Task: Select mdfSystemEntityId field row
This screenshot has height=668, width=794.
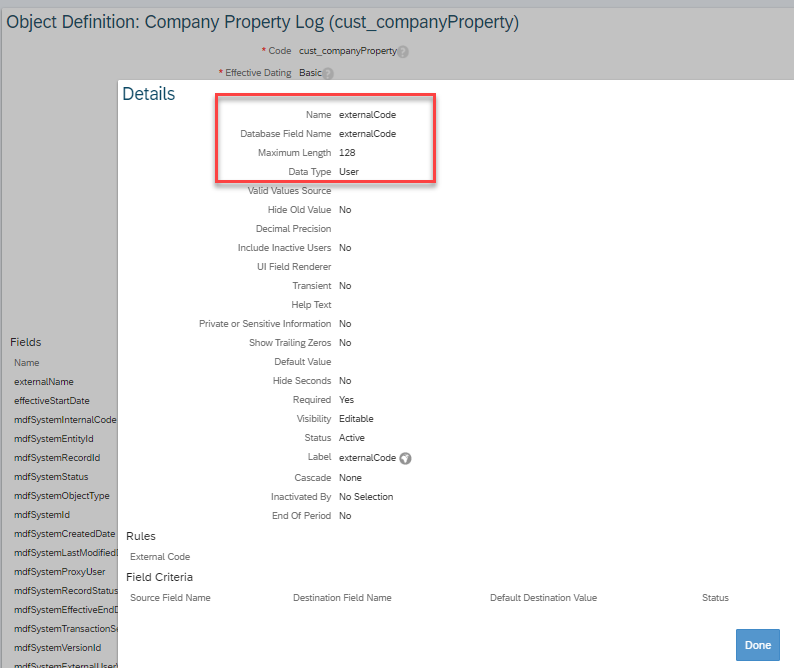Action: point(54,439)
